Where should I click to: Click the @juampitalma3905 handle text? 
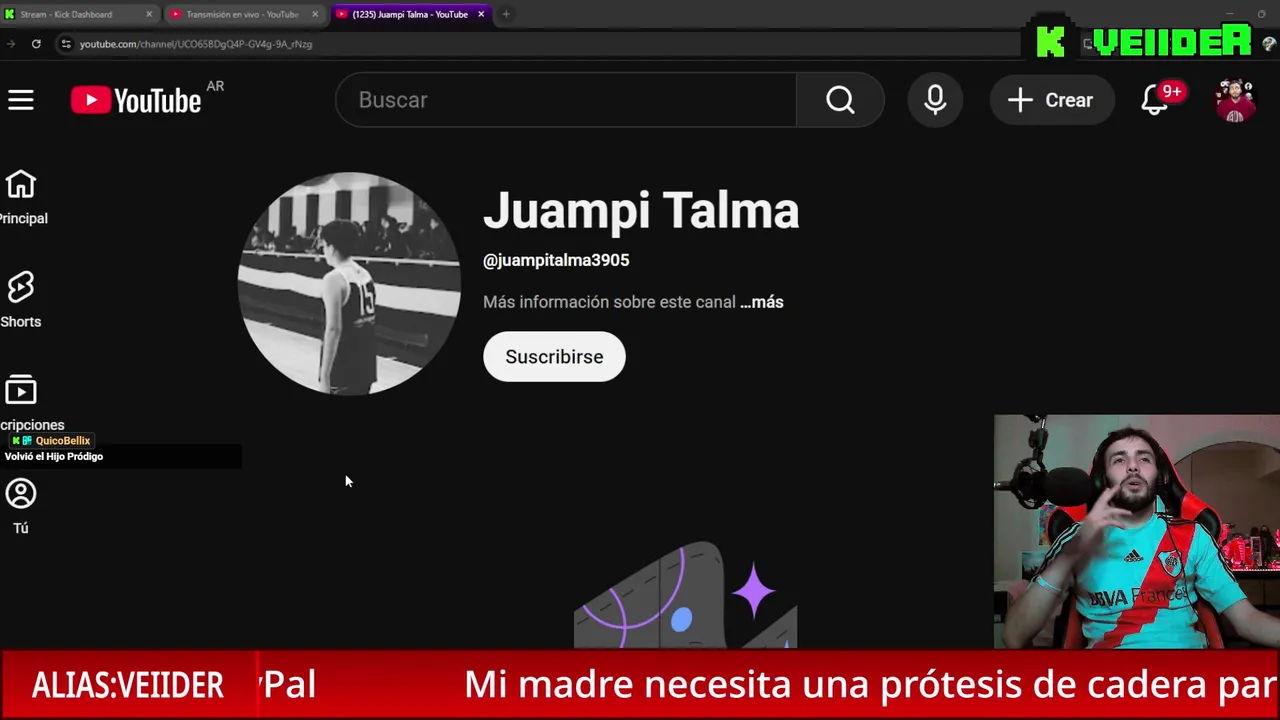click(x=556, y=260)
